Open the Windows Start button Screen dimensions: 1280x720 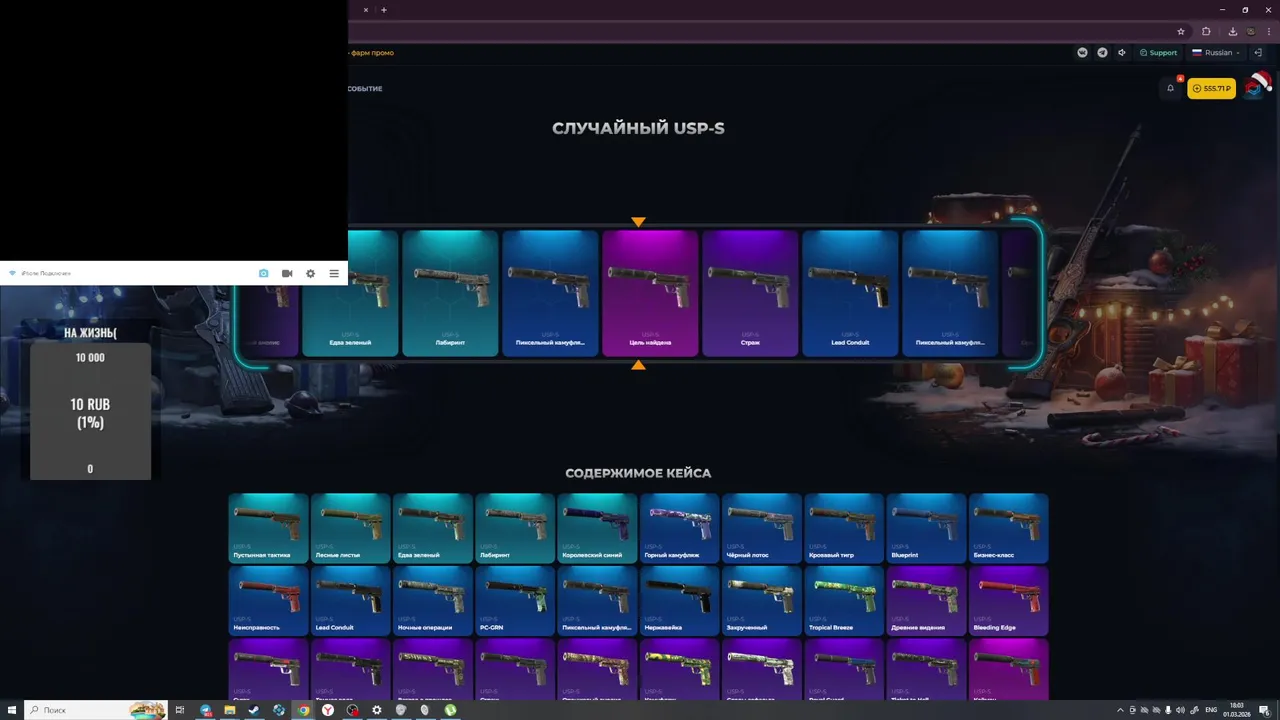[11, 710]
